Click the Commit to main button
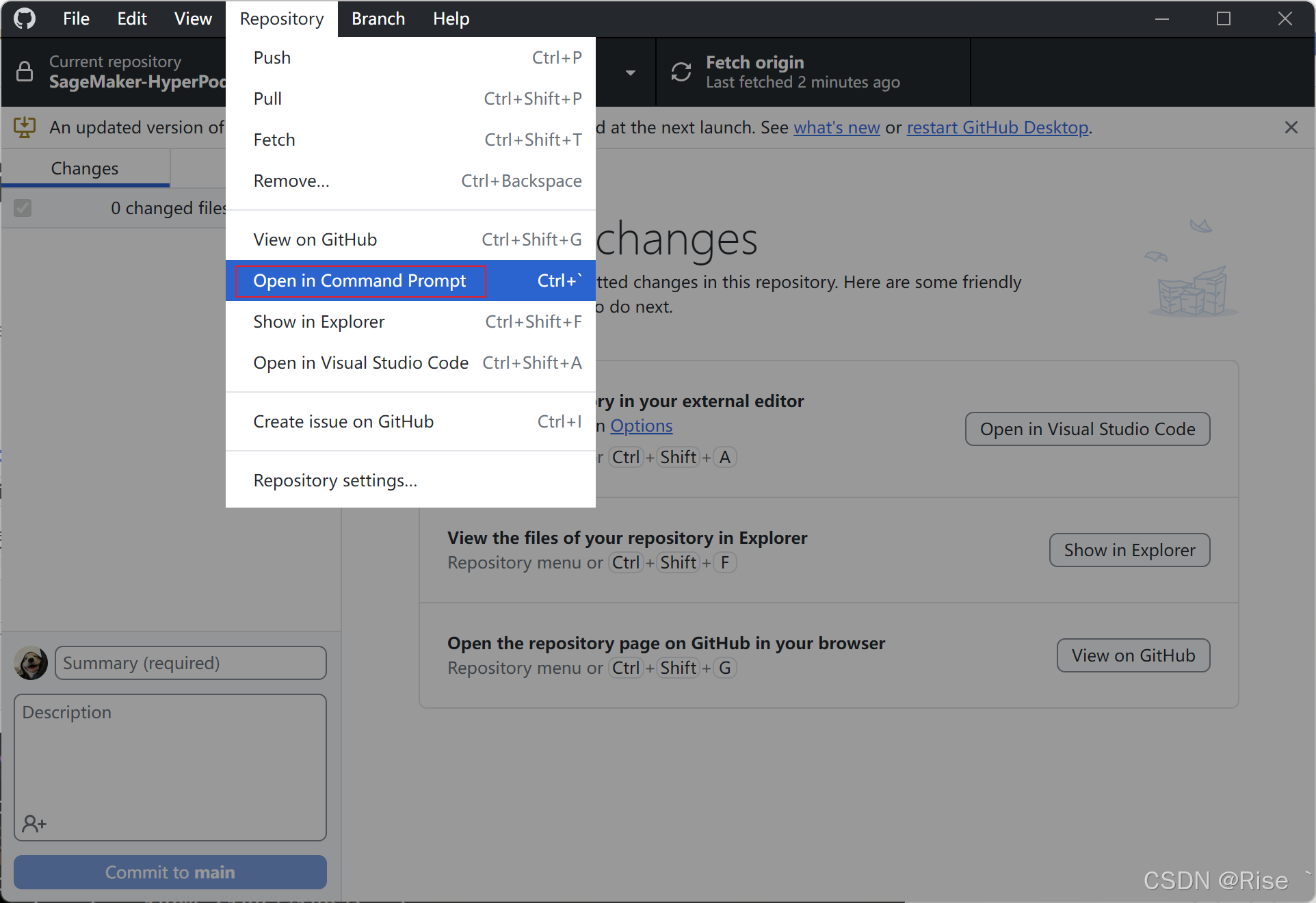The width and height of the screenshot is (1316, 903). 170,872
